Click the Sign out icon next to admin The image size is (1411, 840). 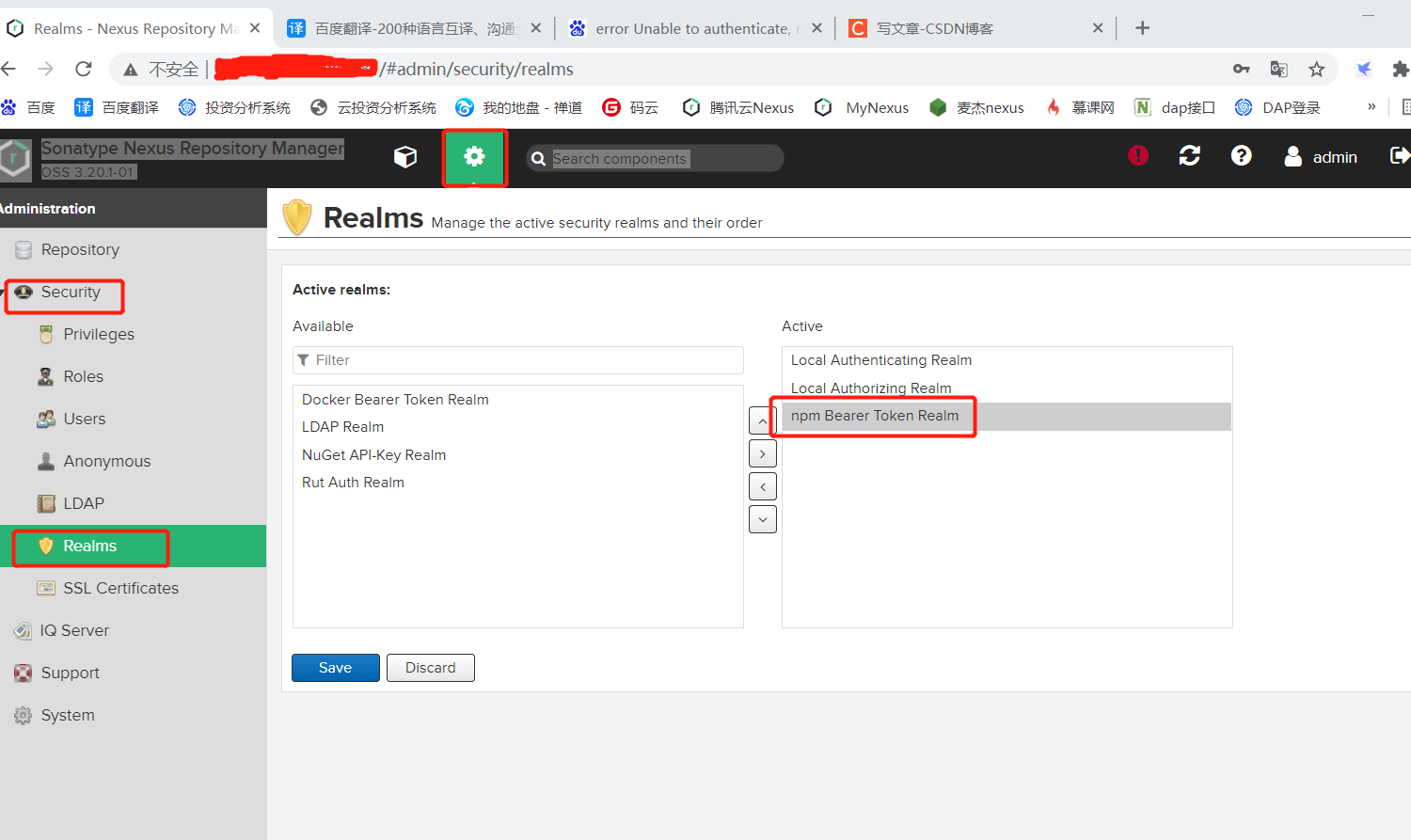point(1400,155)
